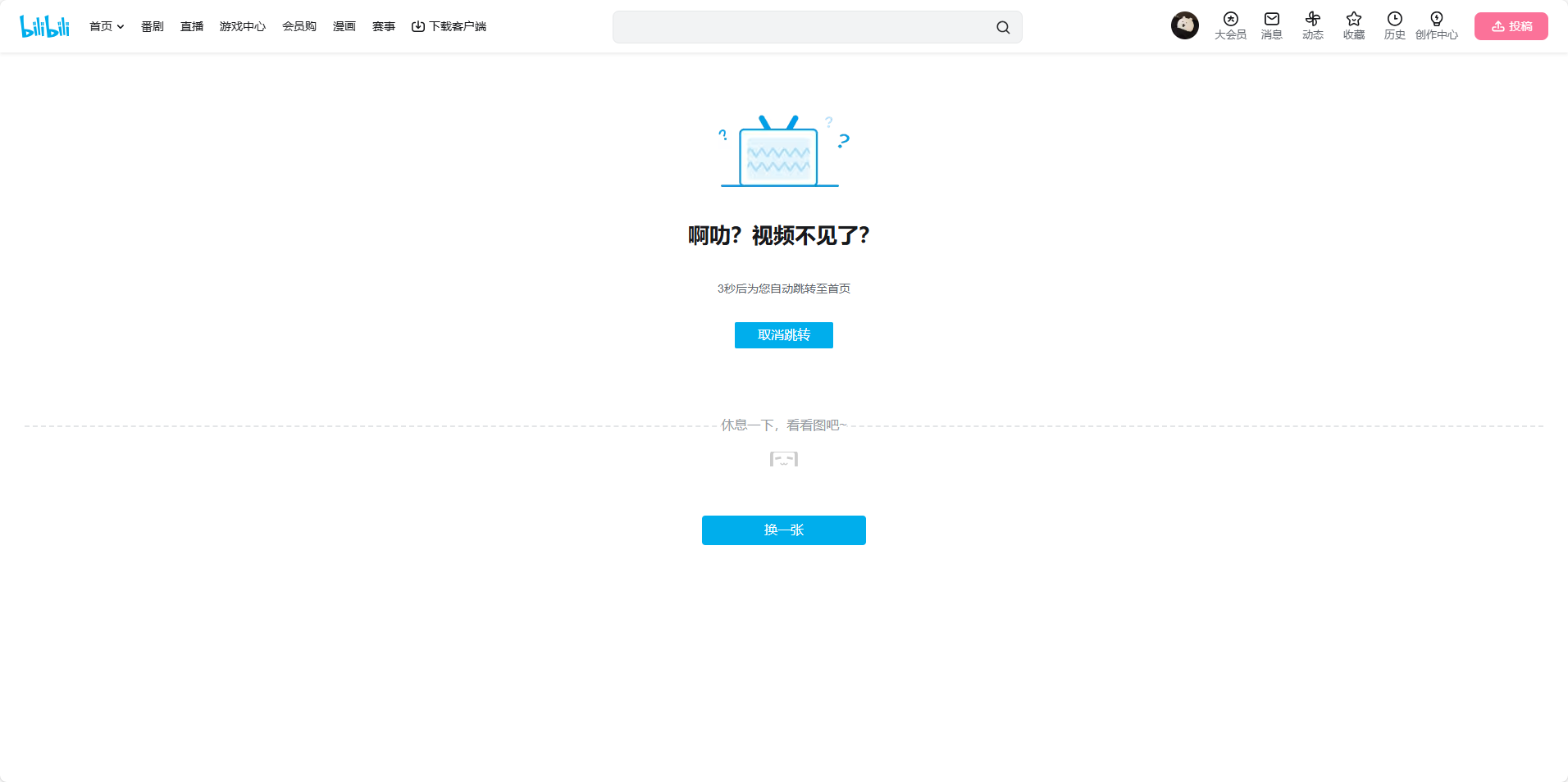The height and width of the screenshot is (782, 1568).
Task: Open the 直播 live menu item
Action: coord(192,26)
